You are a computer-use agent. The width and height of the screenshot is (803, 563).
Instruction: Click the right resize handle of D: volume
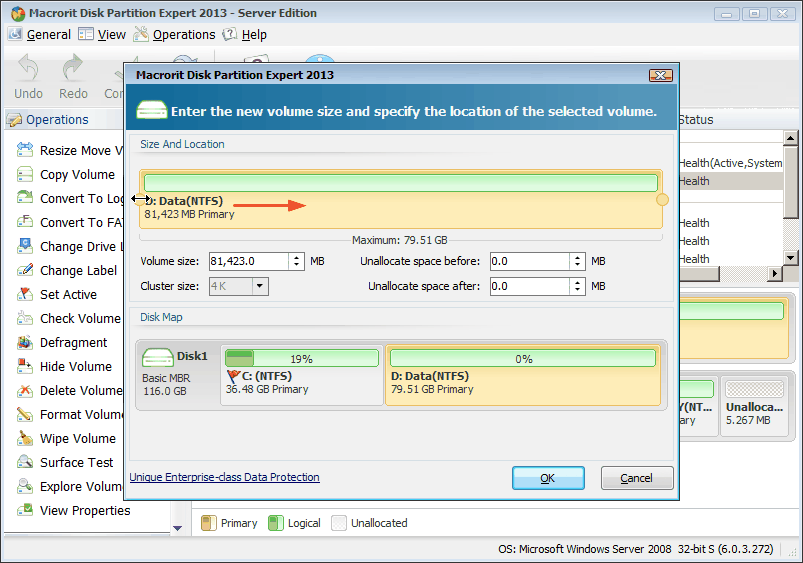click(x=662, y=199)
